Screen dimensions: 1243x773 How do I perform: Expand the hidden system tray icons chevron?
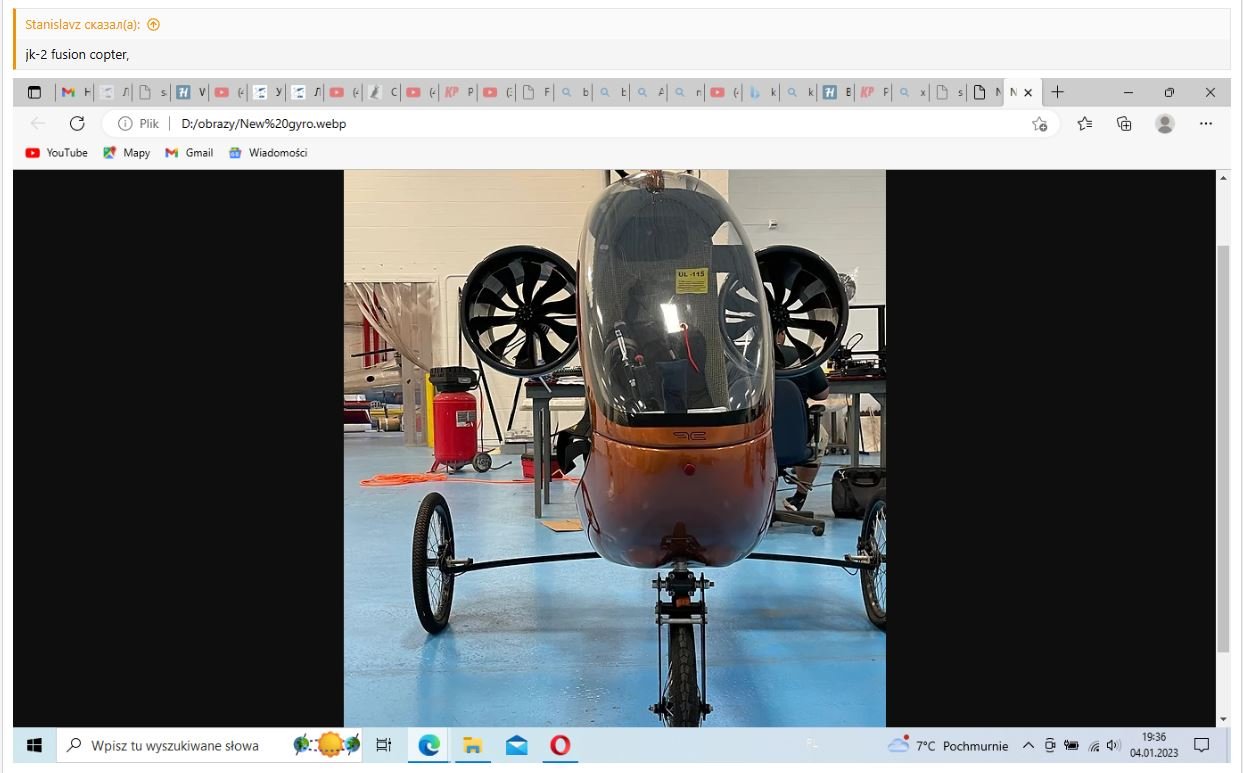point(1028,746)
